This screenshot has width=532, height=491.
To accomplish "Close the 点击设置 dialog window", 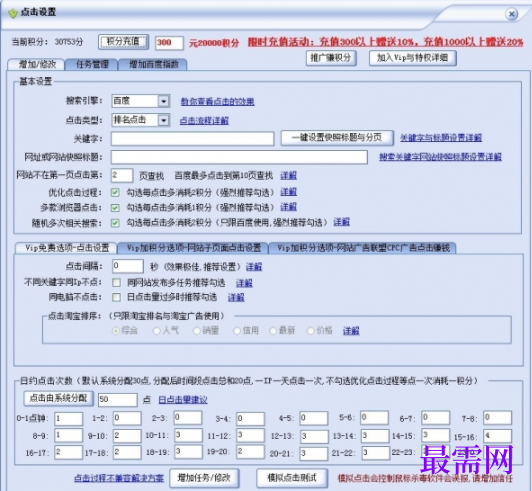I will (x=511, y=14).
